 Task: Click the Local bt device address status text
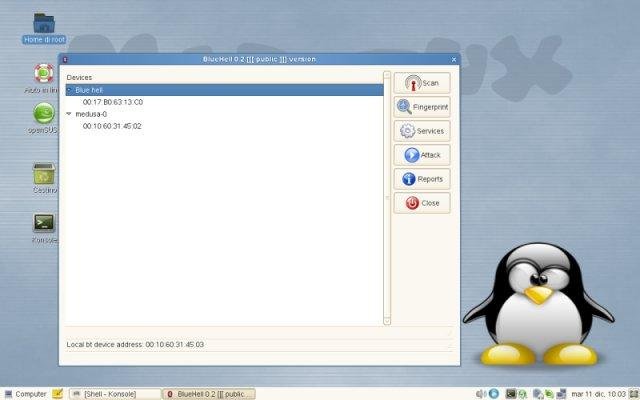click(135, 344)
